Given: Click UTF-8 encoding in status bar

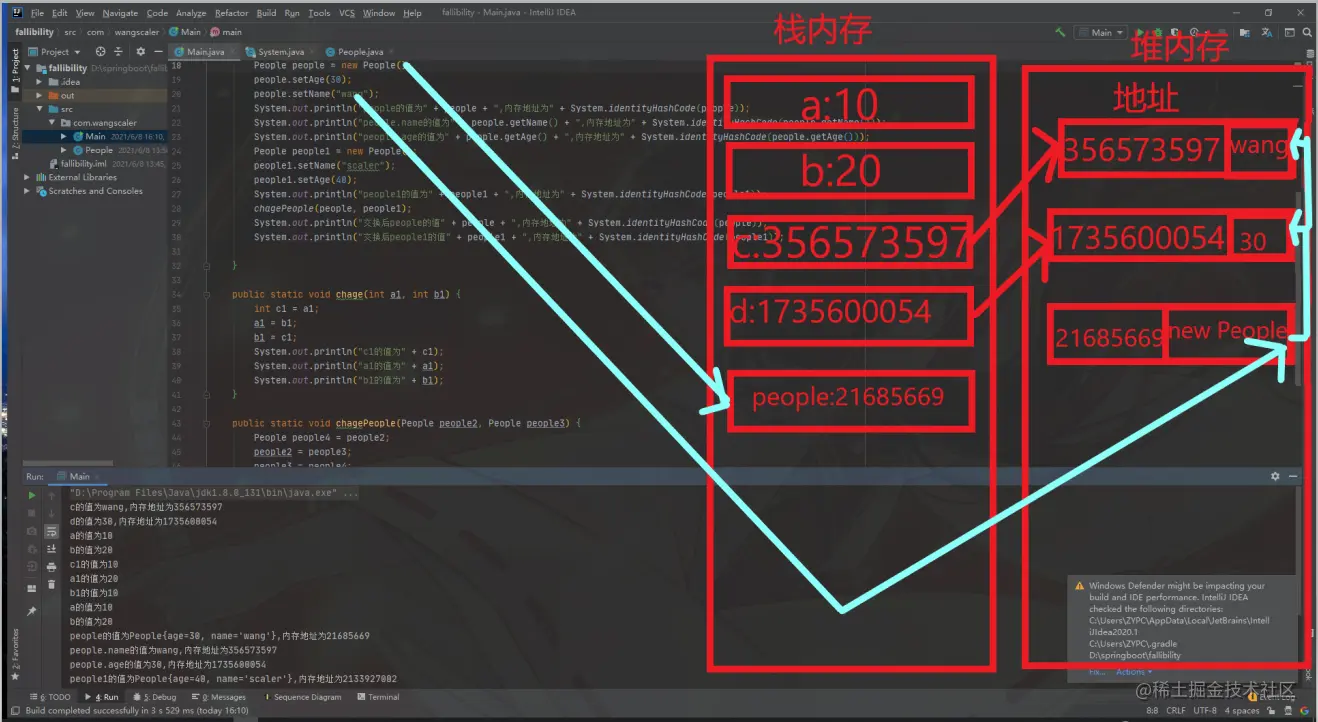Looking at the screenshot, I should pos(1205,711).
